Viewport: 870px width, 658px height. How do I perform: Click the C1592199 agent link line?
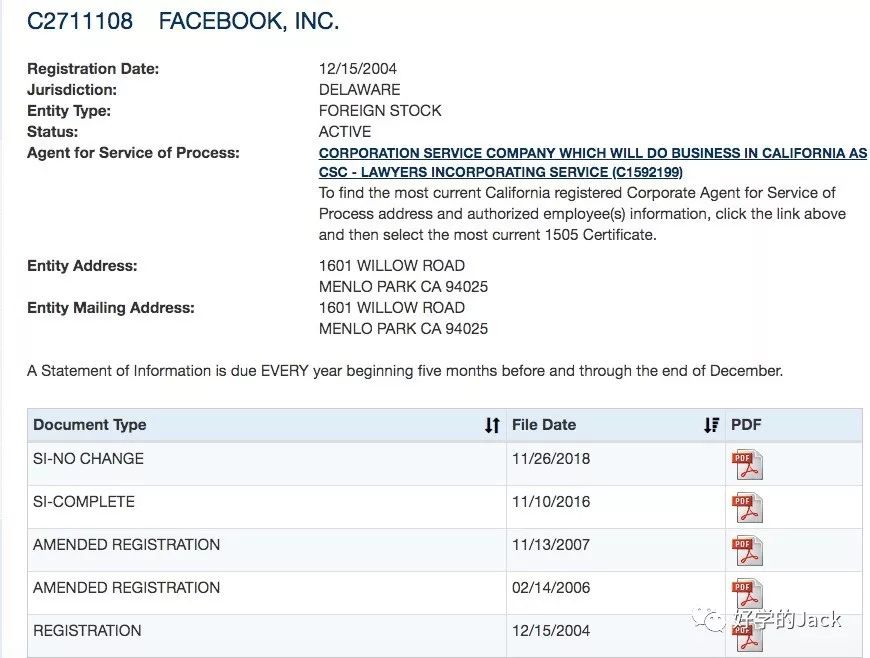(x=500, y=172)
